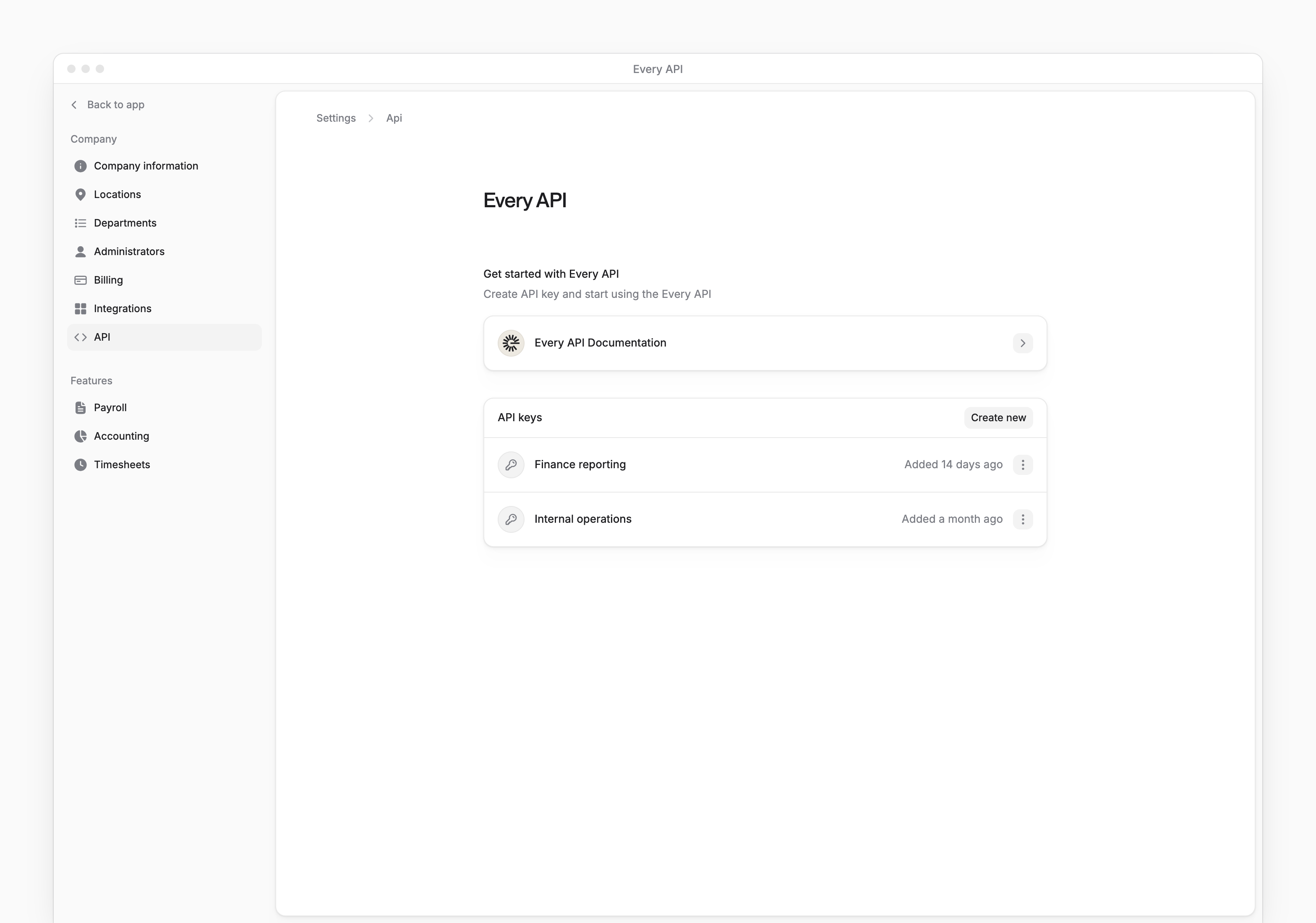
Task: Open Payroll feature settings
Action: (164, 408)
